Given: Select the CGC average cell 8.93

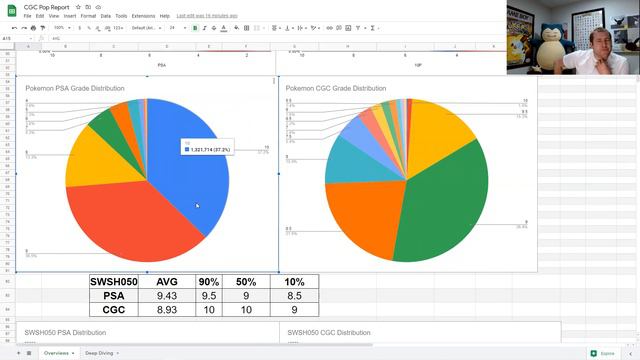Looking at the screenshot, I should (167, 310).
